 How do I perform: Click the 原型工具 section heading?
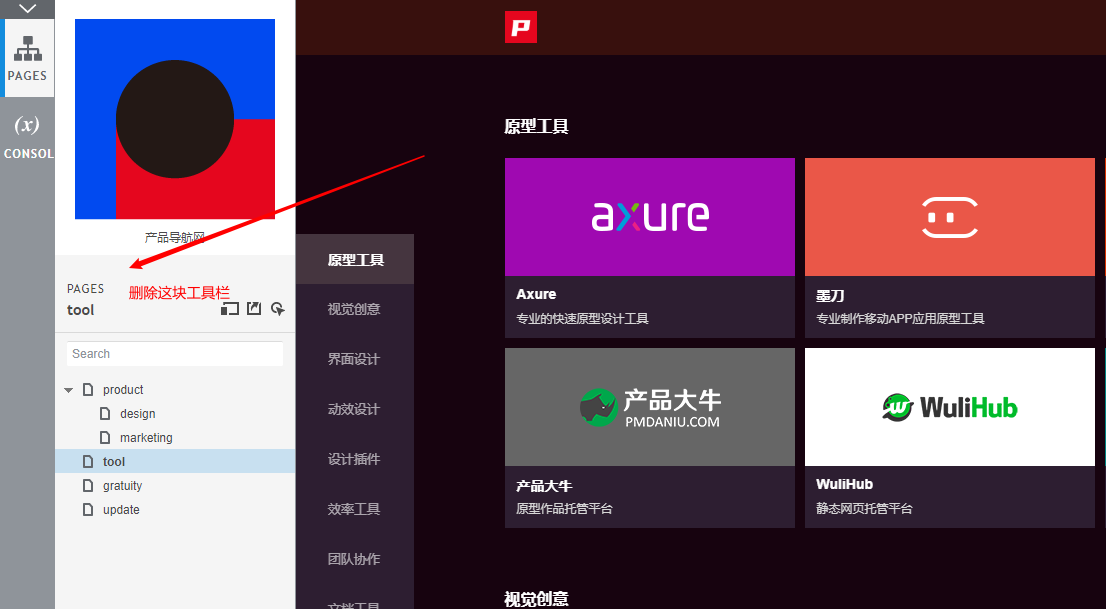536,127
